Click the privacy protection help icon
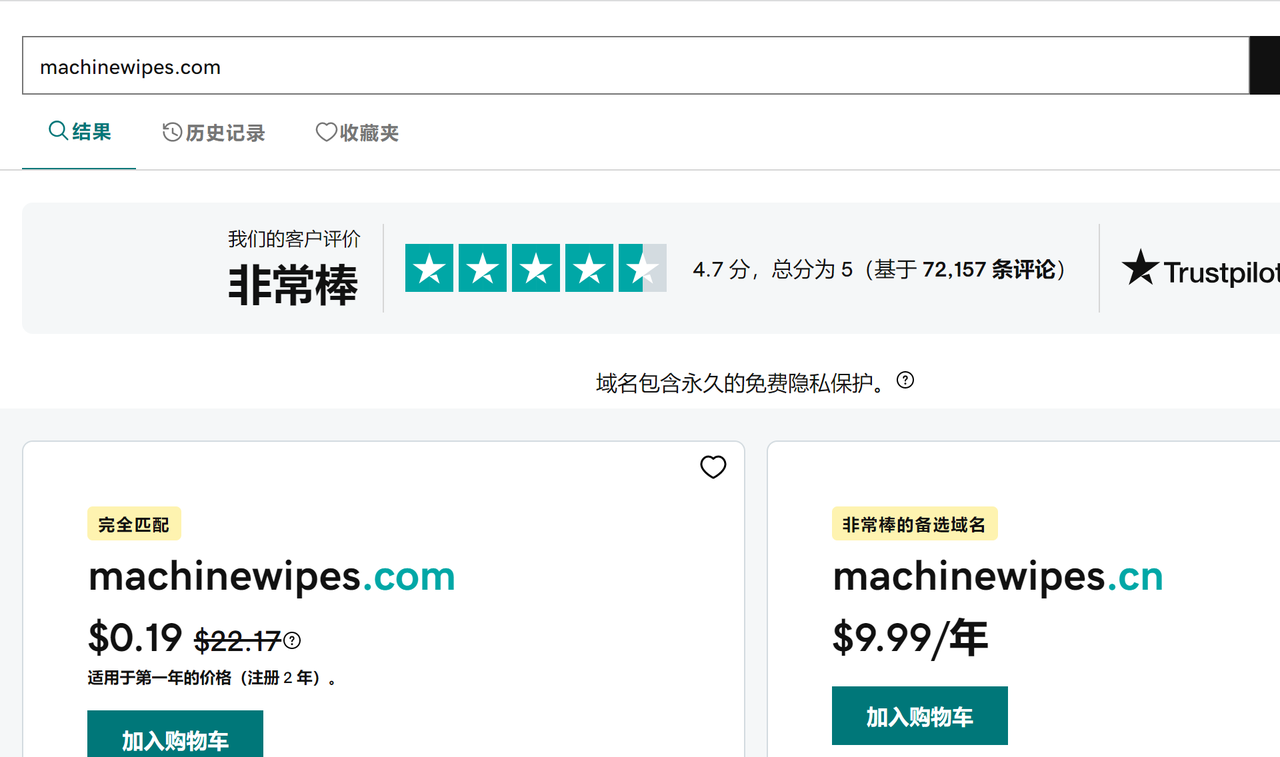The image size is (1280, 757). click(905, 380)
